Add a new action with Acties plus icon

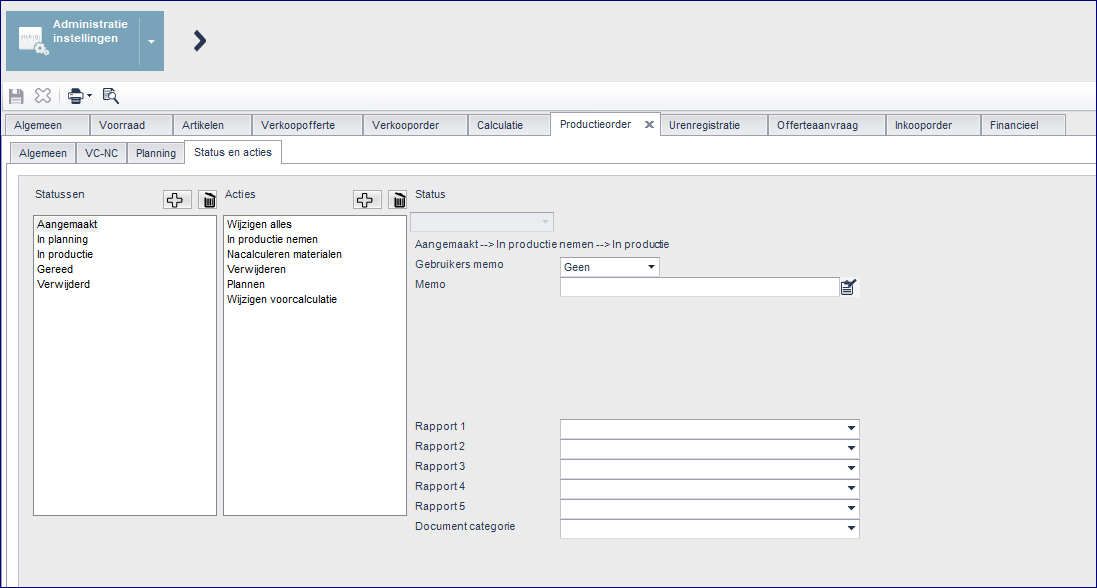coord(367,200)
